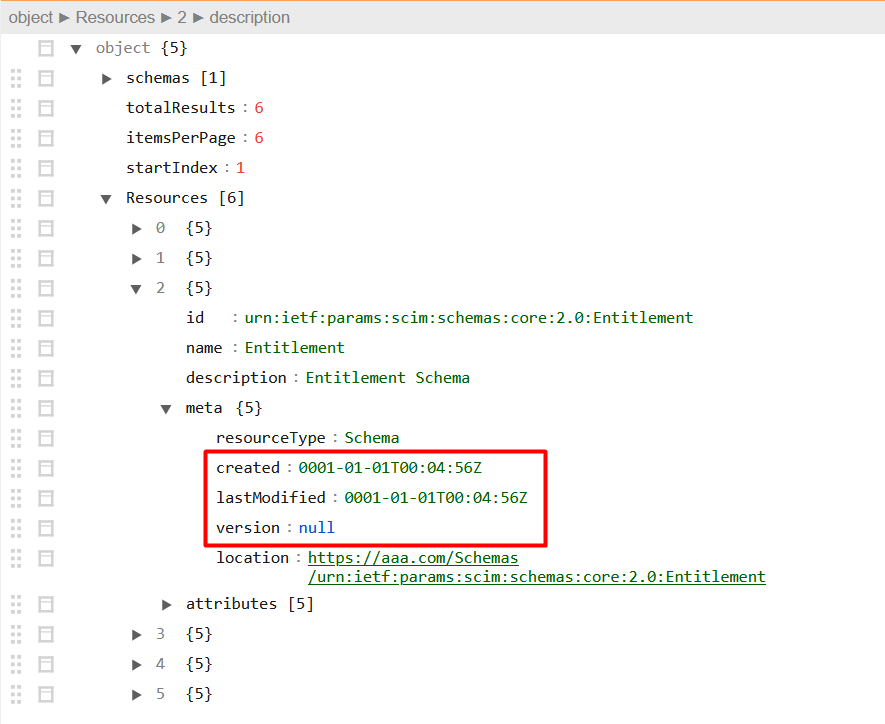Open the action menu for item 3 row
Screen dimensions: 885x724
click(46, 634)
